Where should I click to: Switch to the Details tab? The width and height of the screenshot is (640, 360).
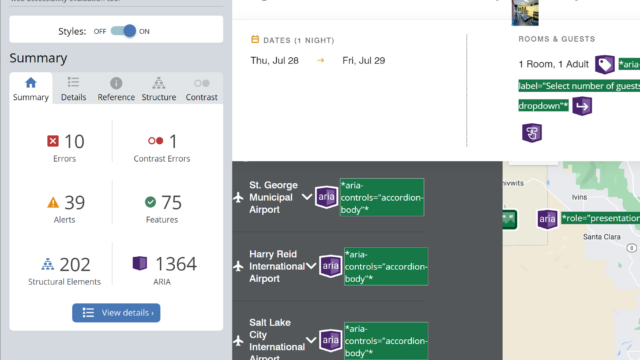coord(73,89)
